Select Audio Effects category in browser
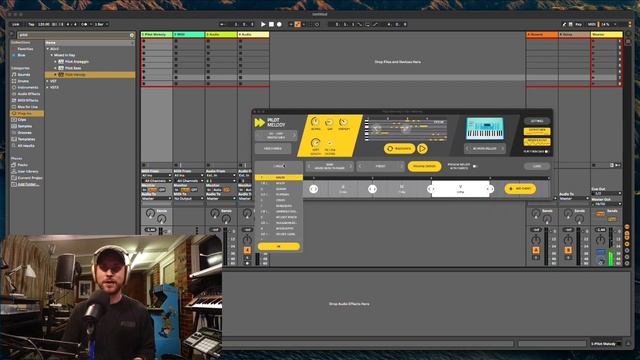640x360 pixels. point(29,94)
